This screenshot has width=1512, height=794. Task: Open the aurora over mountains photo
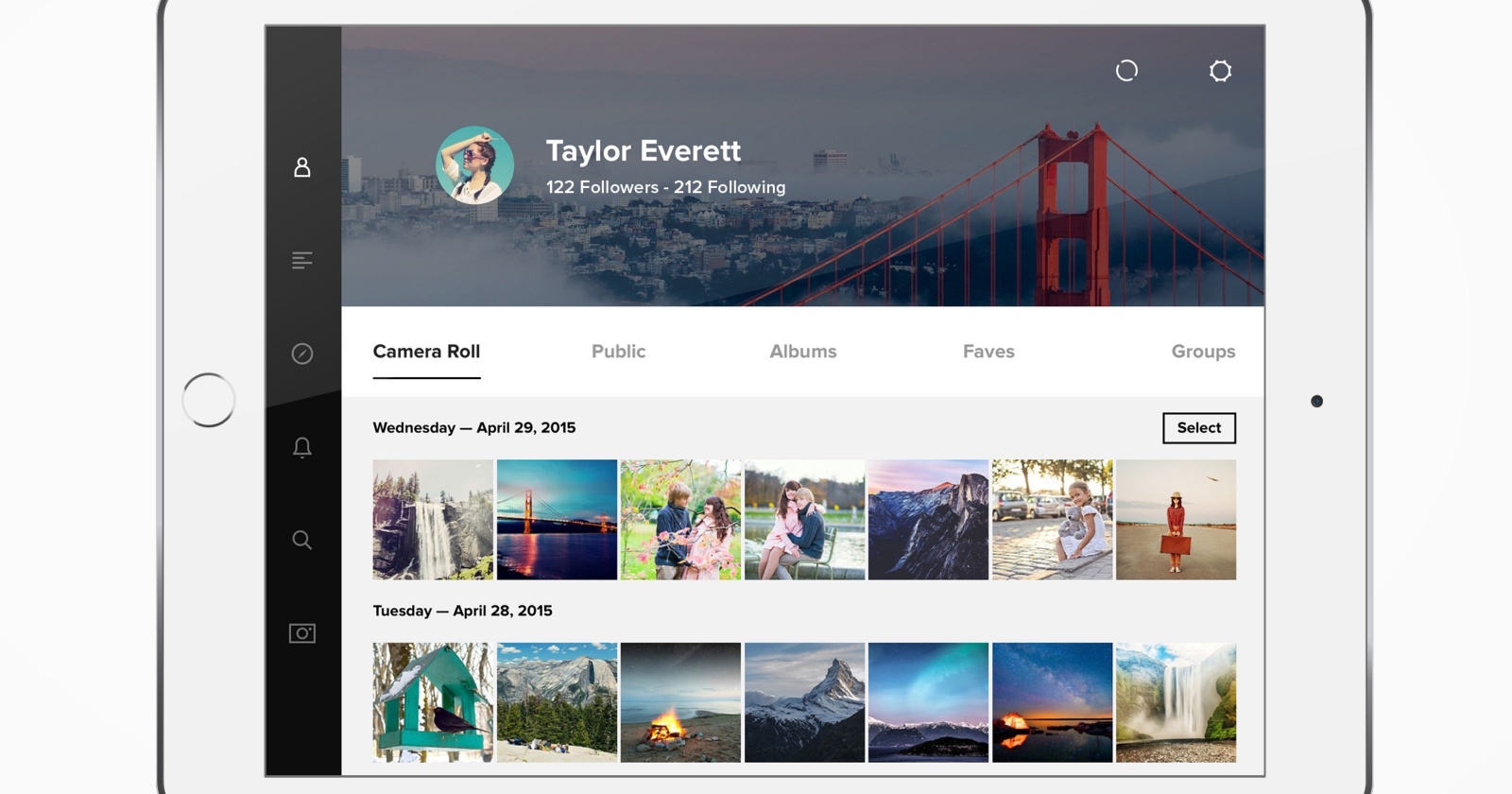coord(928,702)
